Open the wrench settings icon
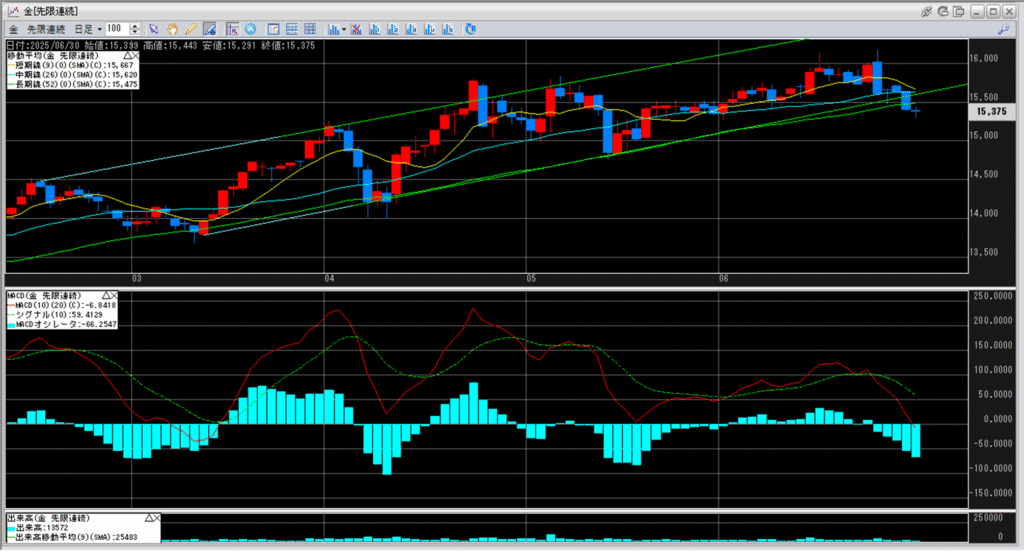Image resolution: width=1024 pixels, height=551 pixels. (1004, 29)
